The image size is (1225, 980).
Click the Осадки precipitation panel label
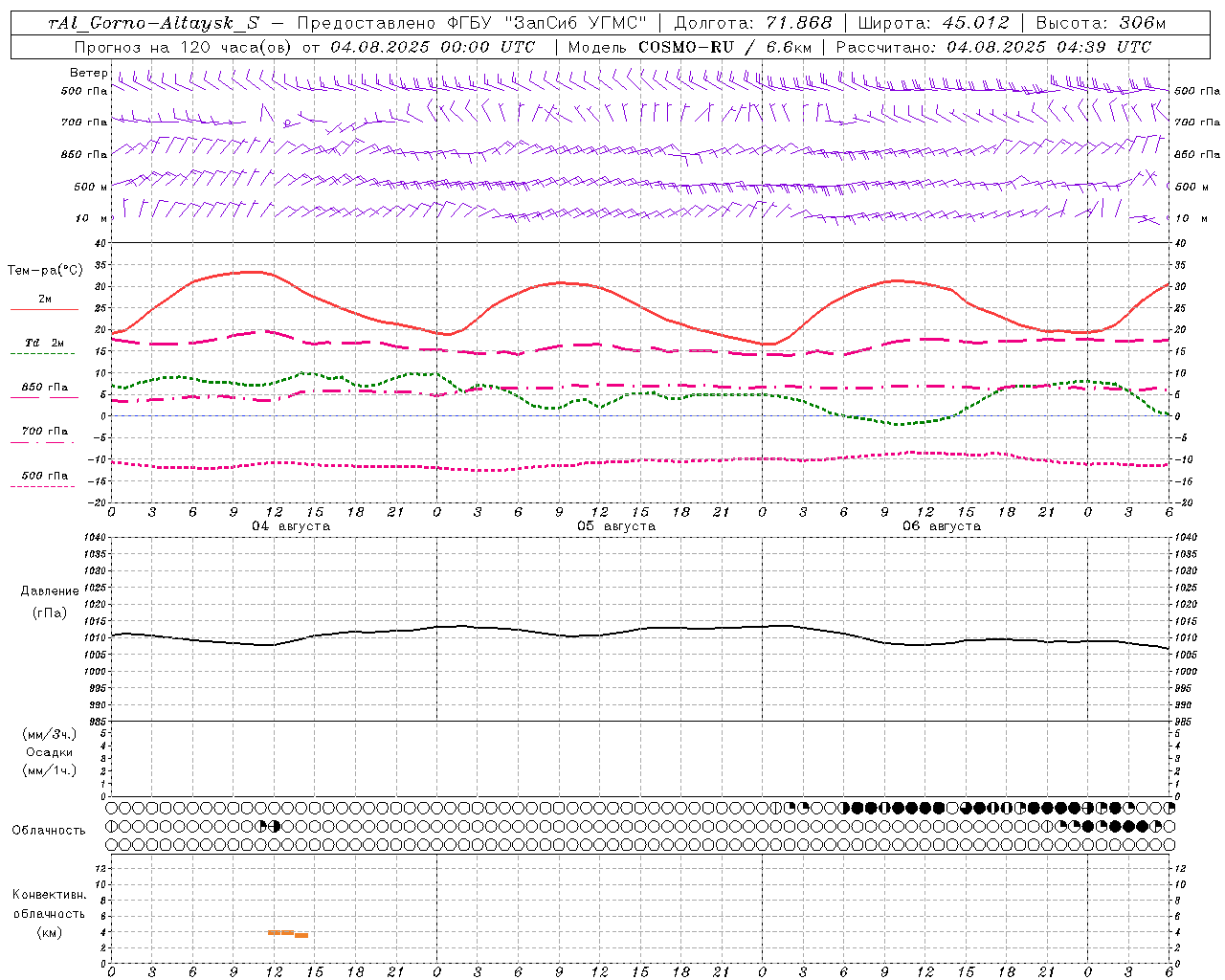coord(50,752)
